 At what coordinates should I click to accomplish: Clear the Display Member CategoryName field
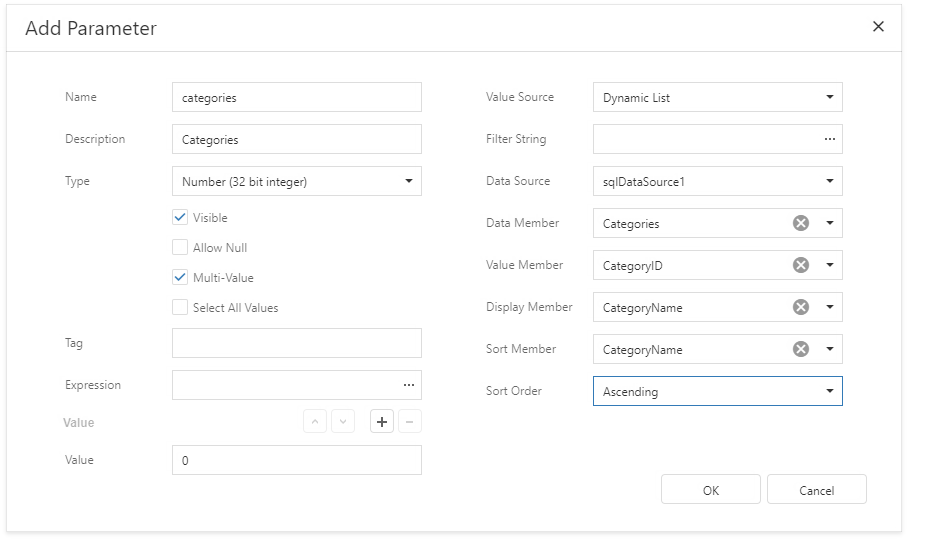coord(800,307)
